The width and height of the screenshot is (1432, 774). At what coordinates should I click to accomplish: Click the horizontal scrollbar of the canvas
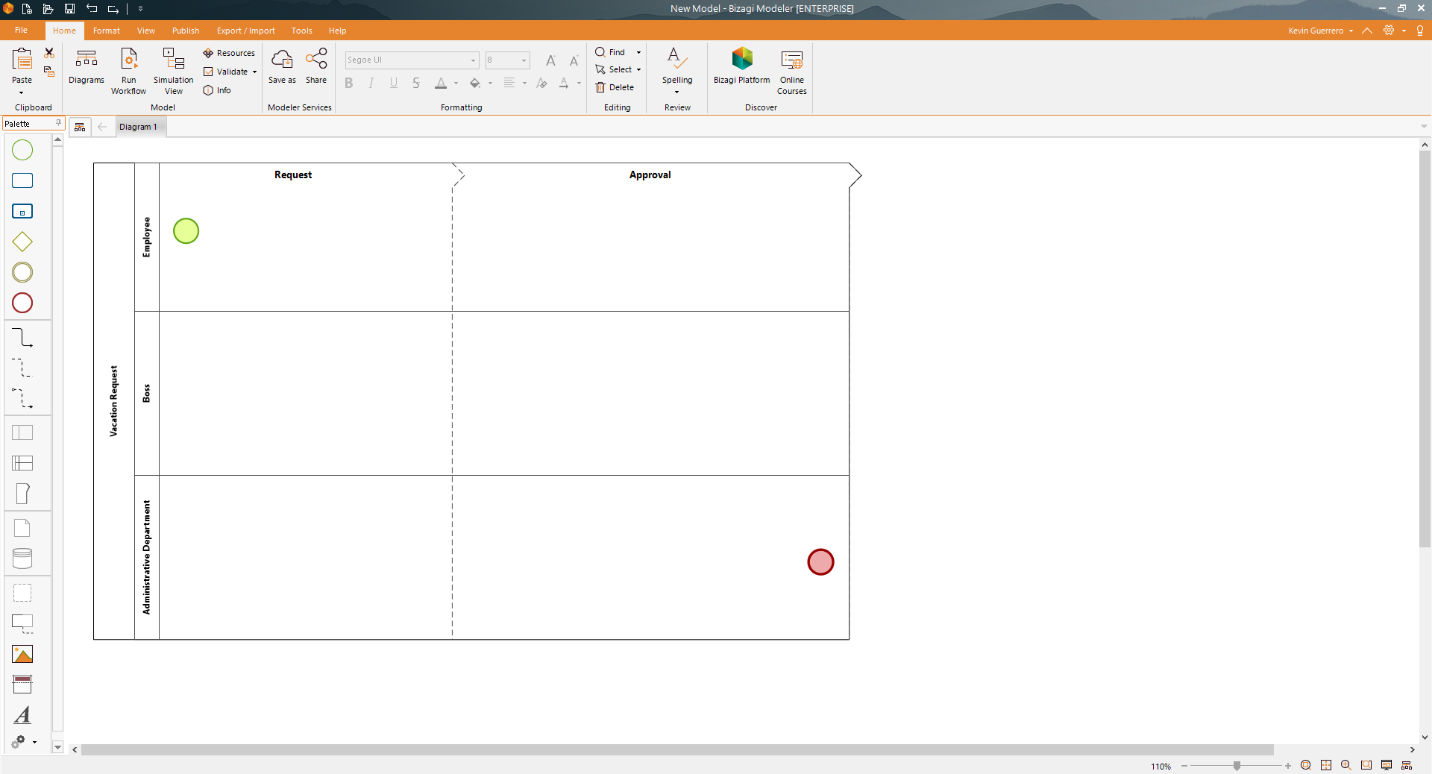click(677, 749)
